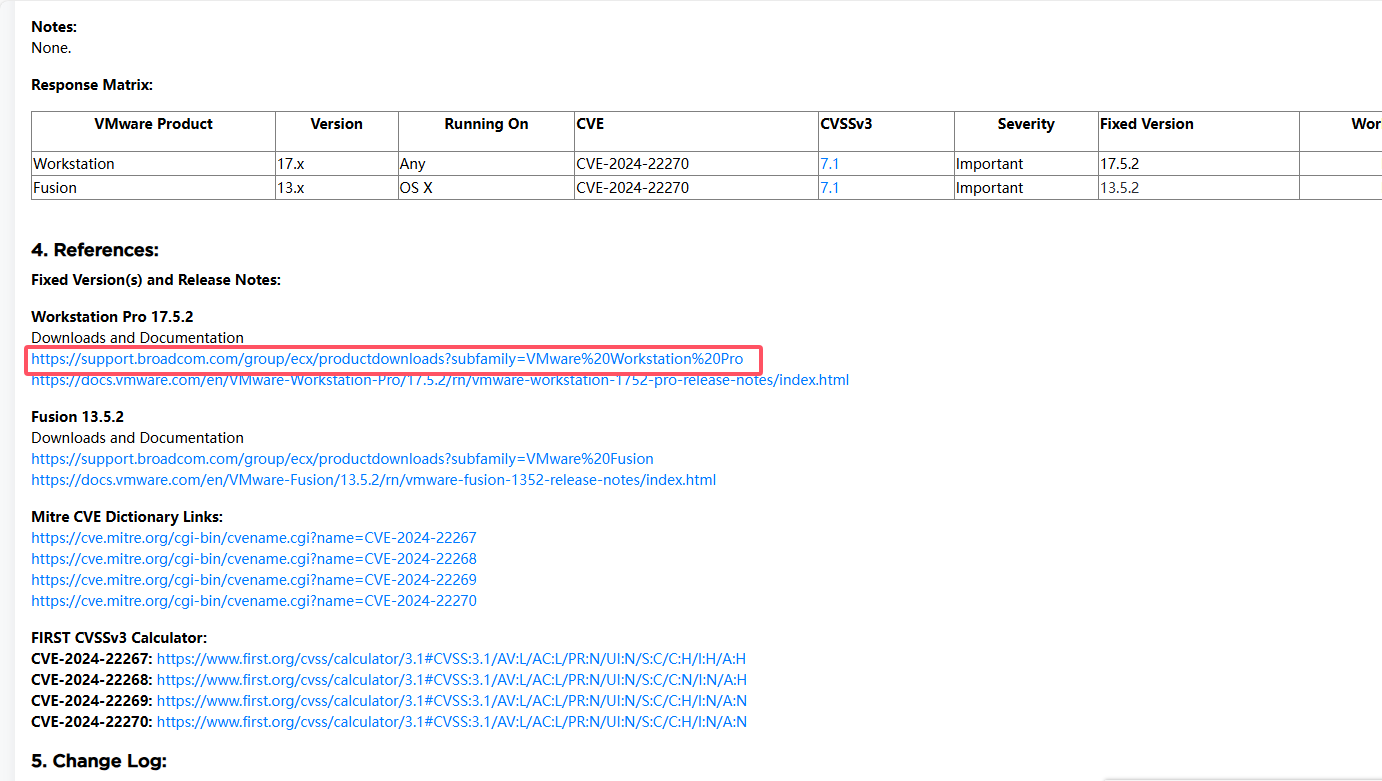Open Mitre link for CVE-2024-22267
Viewport: 1382px width, 781px height.
tap(254, 538)
